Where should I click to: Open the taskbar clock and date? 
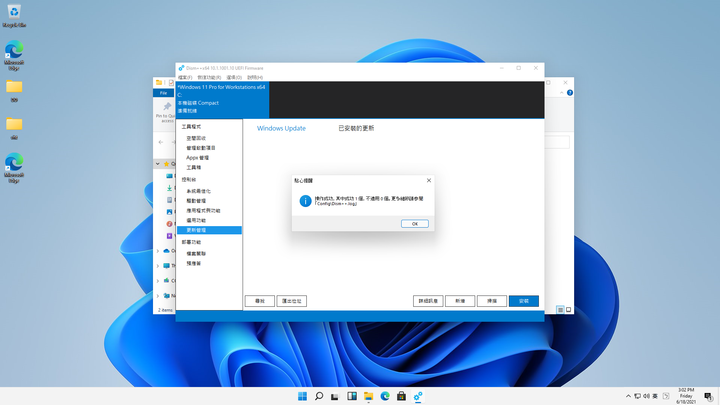click(x=686, y=396)
